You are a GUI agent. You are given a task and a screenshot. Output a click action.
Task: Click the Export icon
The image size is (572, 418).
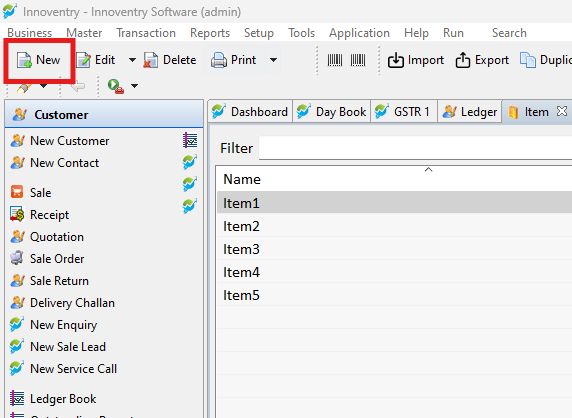coord(463,60)
